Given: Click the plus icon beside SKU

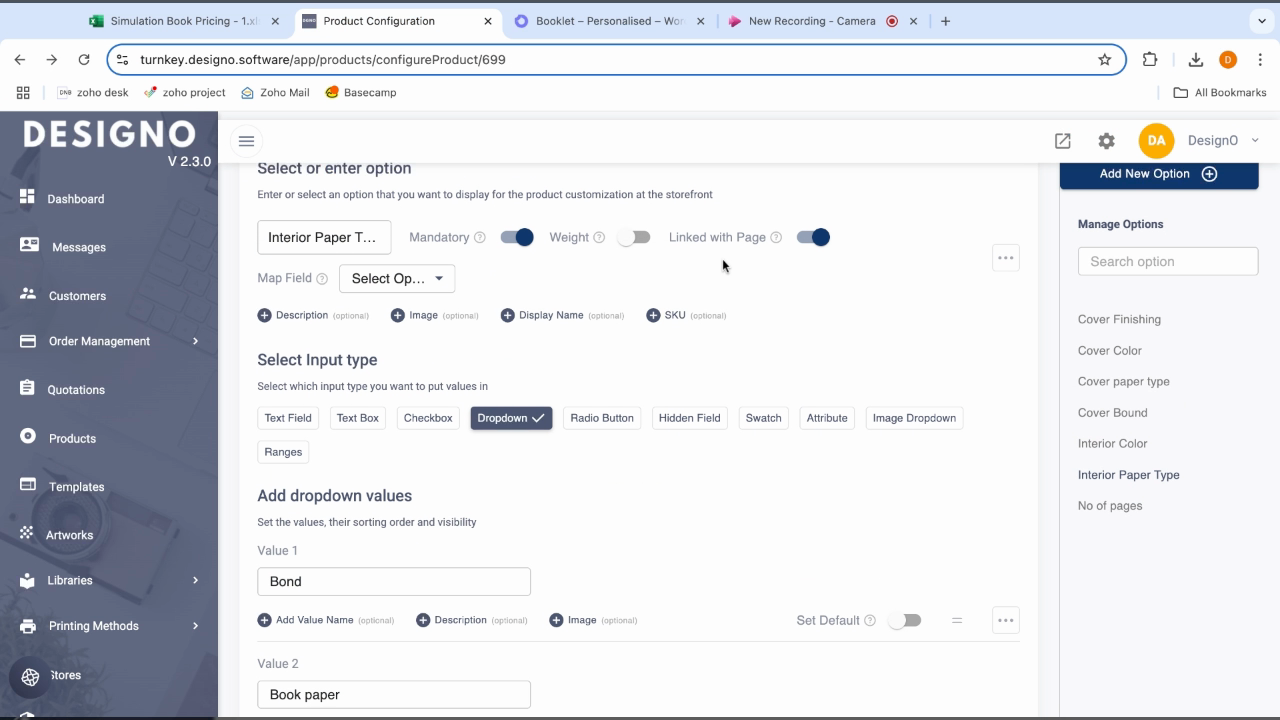Looking at the screenshot, I should tap(653, 315).
